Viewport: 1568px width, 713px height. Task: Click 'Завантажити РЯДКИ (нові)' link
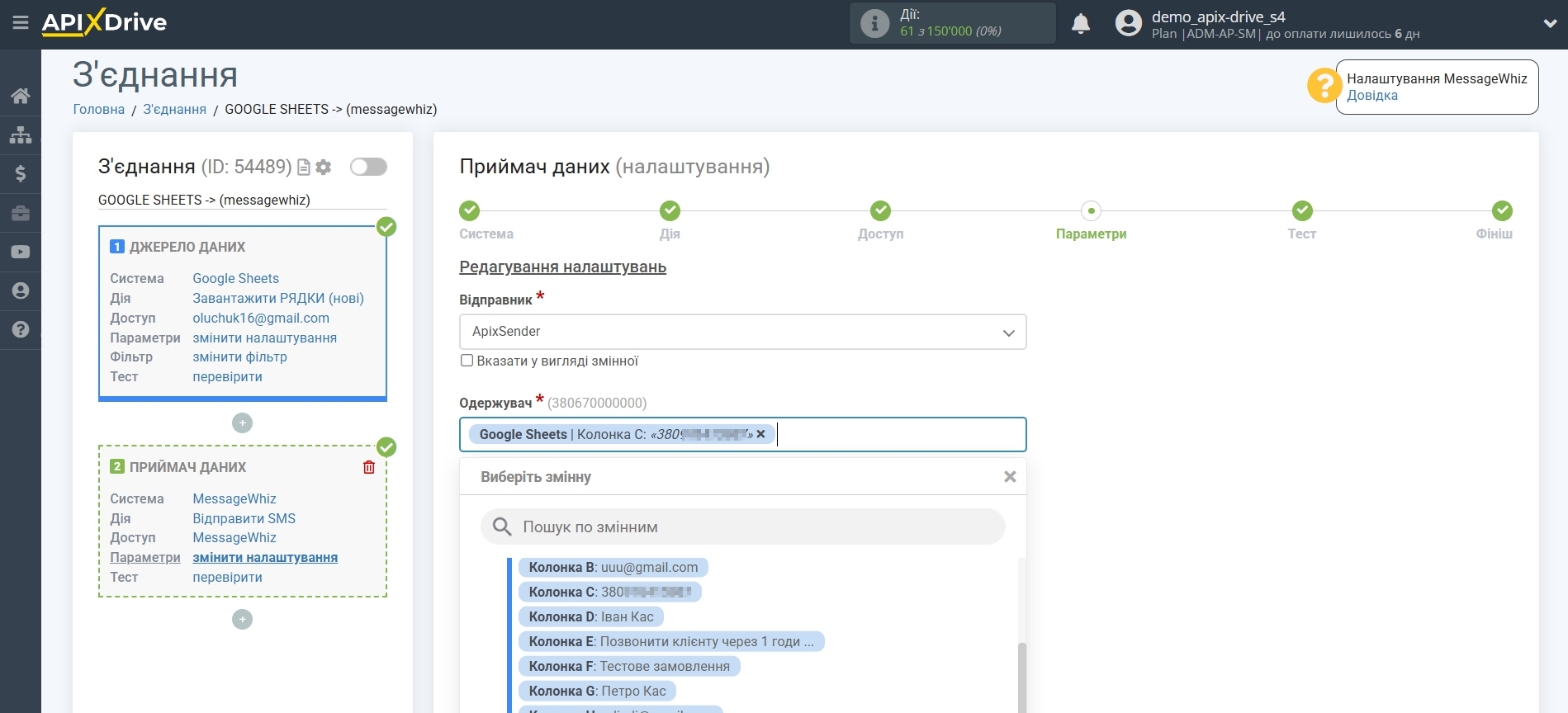[x=278, y=298]
